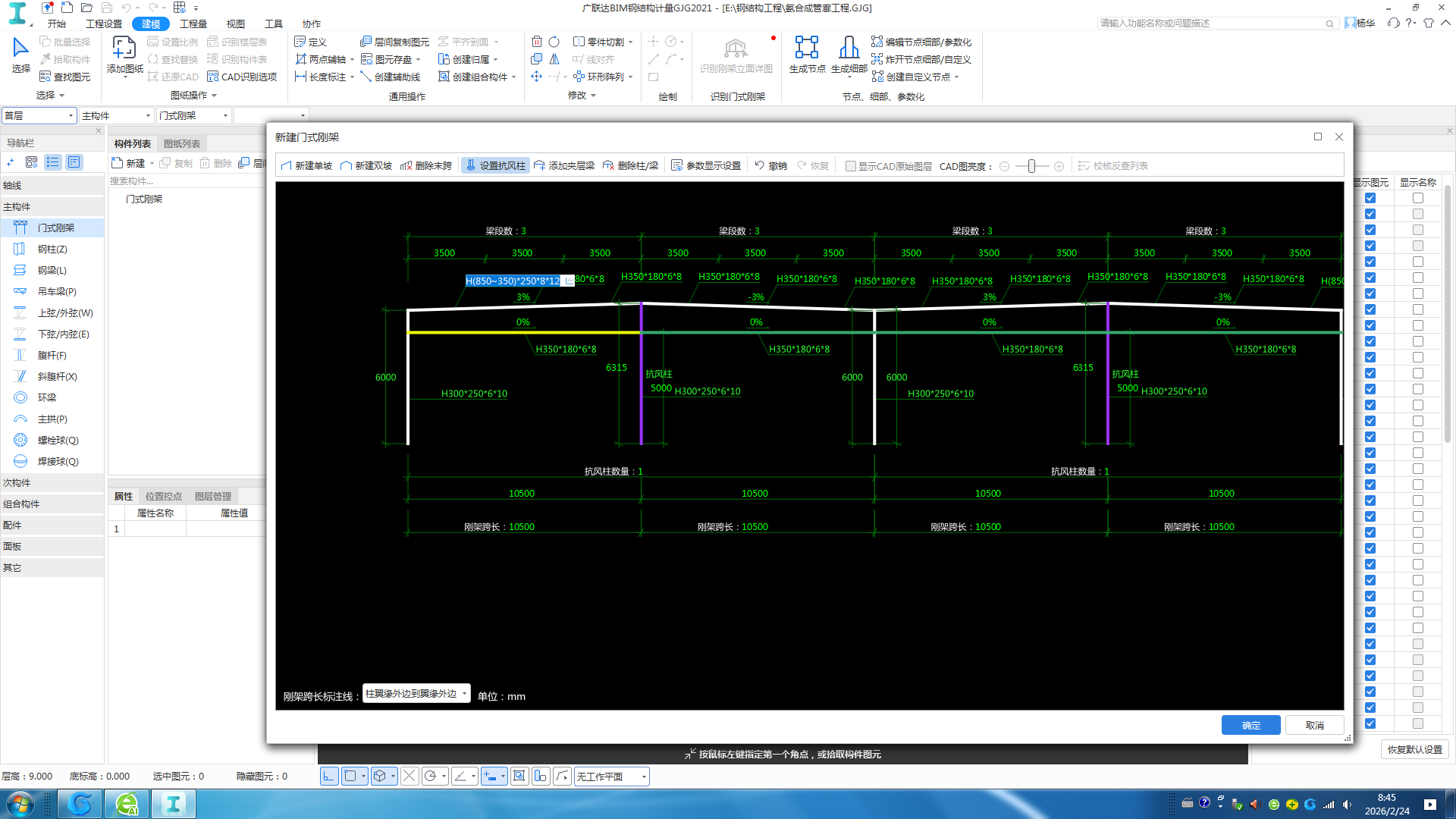Enable 显示CAD原始图层 checkbox

[x=851, y=166]
